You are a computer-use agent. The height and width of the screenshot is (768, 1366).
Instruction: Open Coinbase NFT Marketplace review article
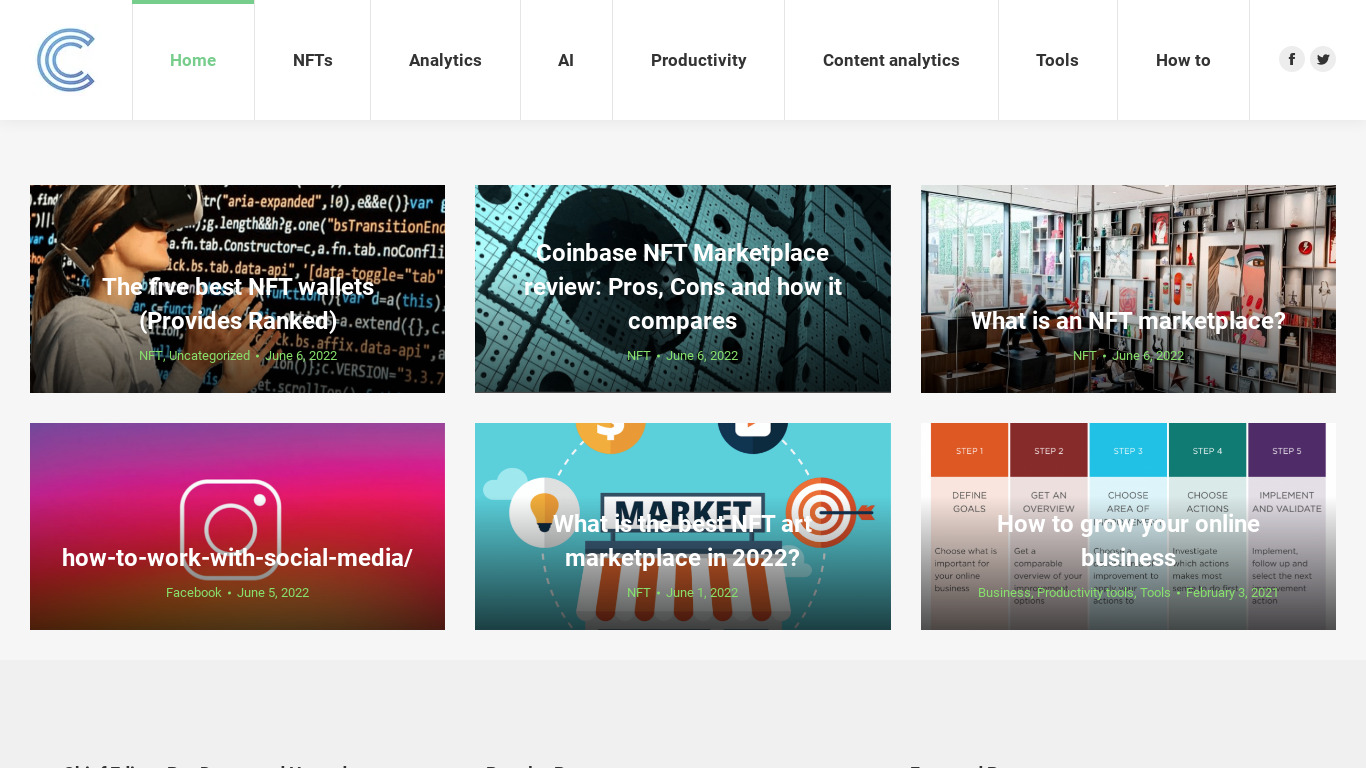click(683, 287)
